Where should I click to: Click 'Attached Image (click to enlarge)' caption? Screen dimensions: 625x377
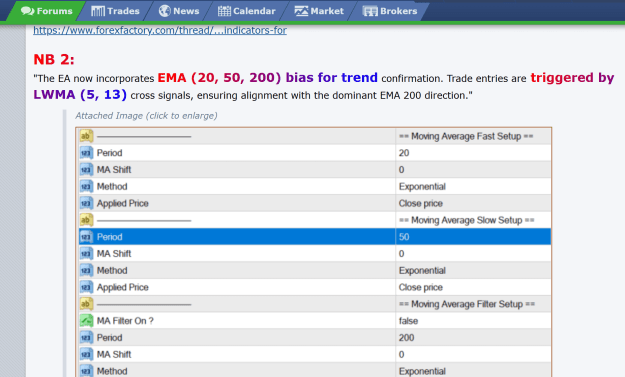click(146, 116)
